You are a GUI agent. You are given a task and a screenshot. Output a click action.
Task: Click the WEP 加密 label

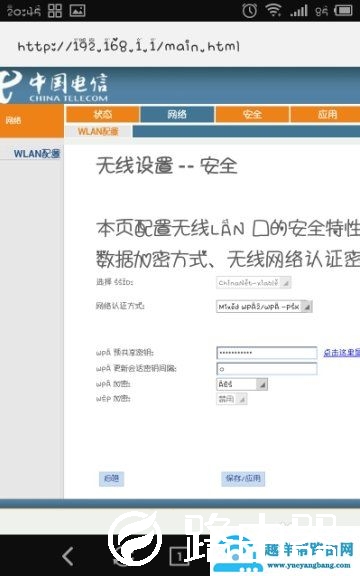click(x=113, y=399)
